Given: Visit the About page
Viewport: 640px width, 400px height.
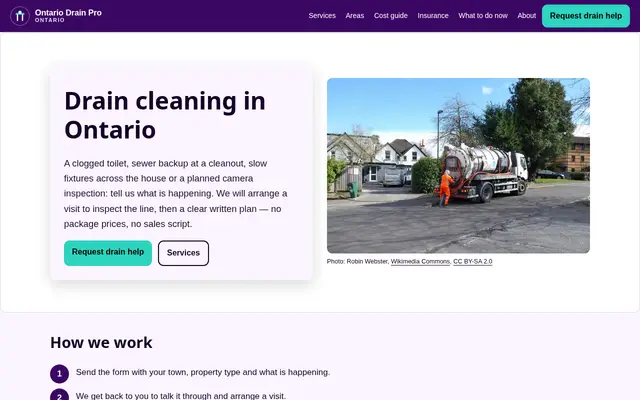Looking at the screenshot, I should [x=527, y=16].
